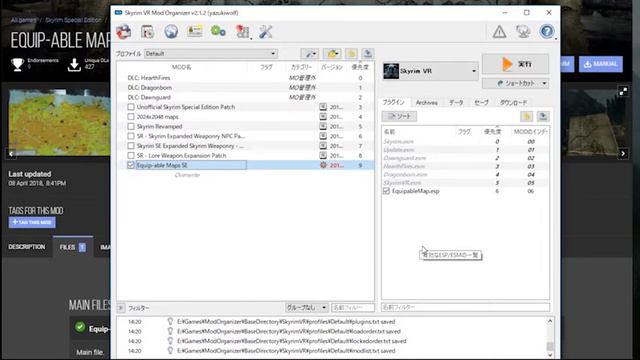Open the Nexus globe toolbar icon
Viewport: 640px width, 360px height.
pyautogui.click(x=171, y=31)
